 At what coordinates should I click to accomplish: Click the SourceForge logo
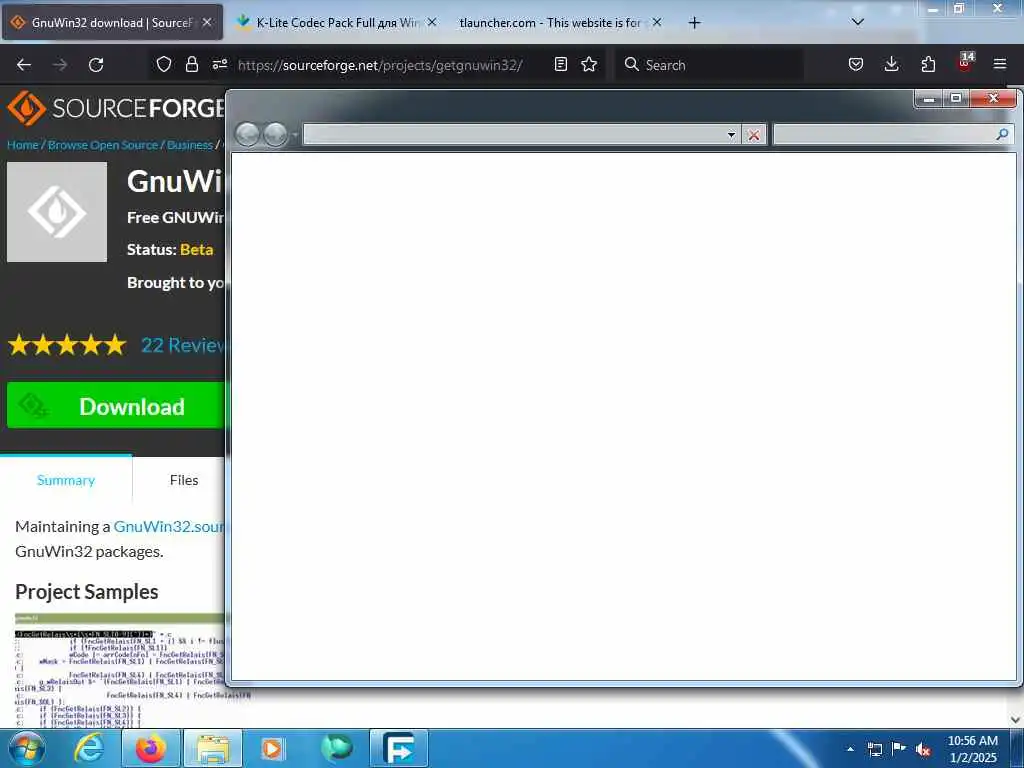[115, 108]
